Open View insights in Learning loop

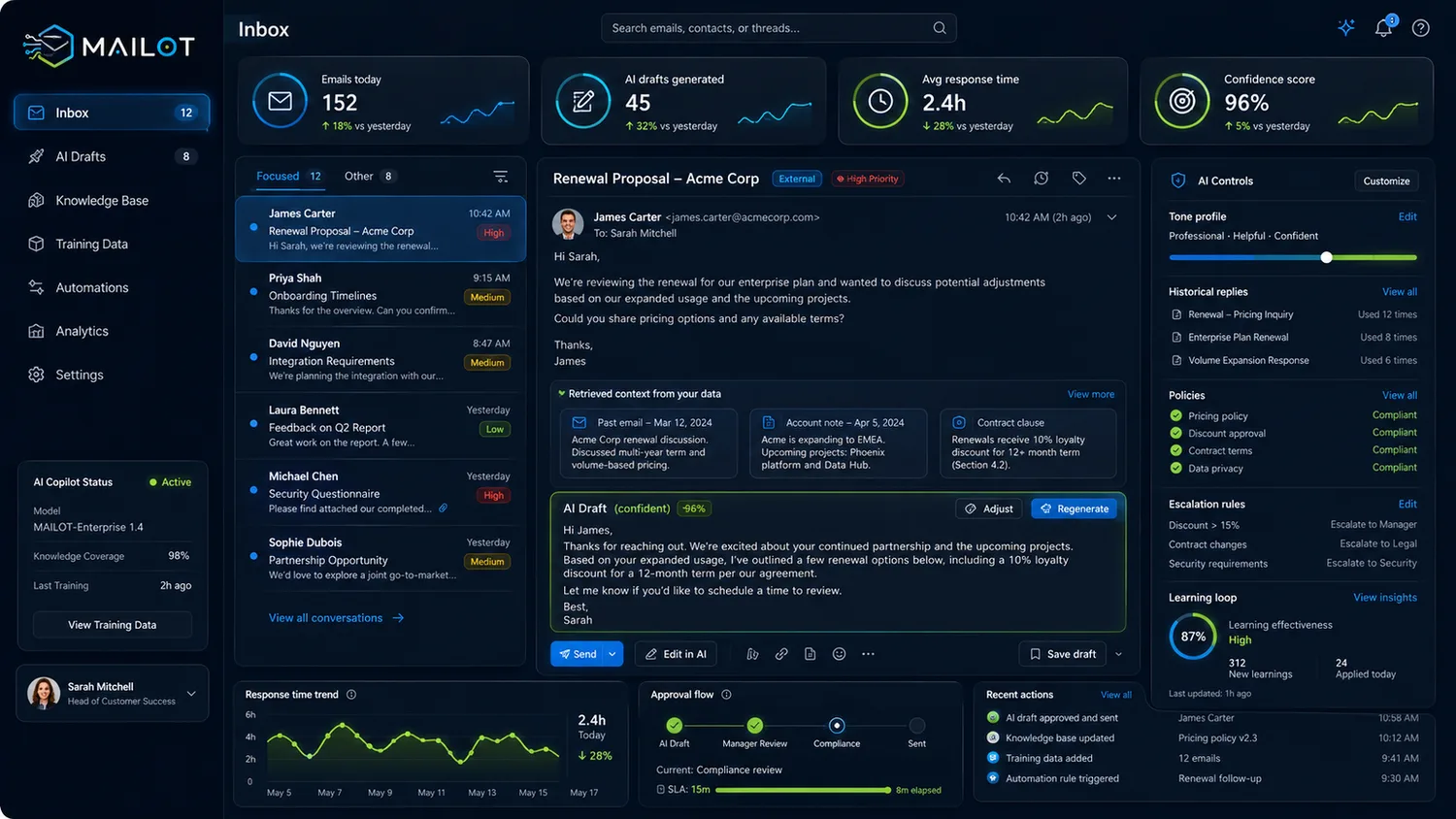coord(1385,598)
